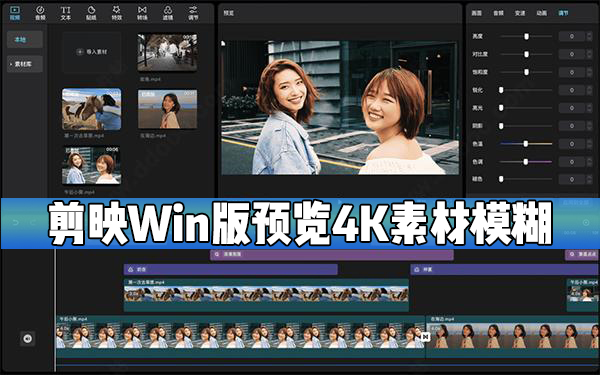
Task: Switch to the 变速 speed tab
Action: click(520, 13)
